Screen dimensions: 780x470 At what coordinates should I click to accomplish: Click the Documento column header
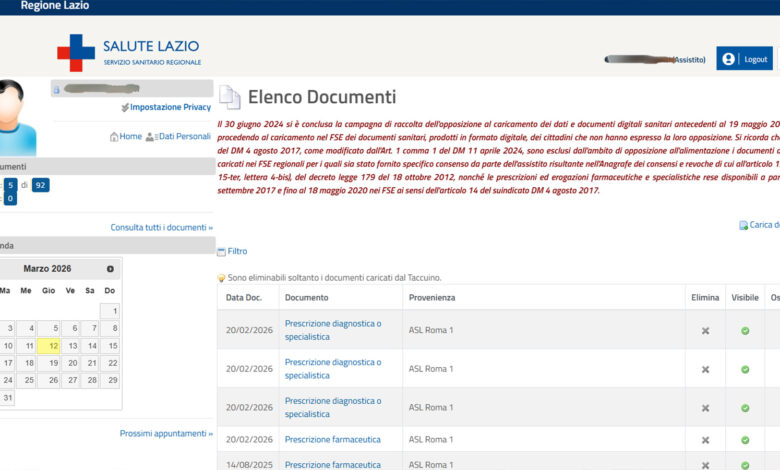click(x=306, y=298)
